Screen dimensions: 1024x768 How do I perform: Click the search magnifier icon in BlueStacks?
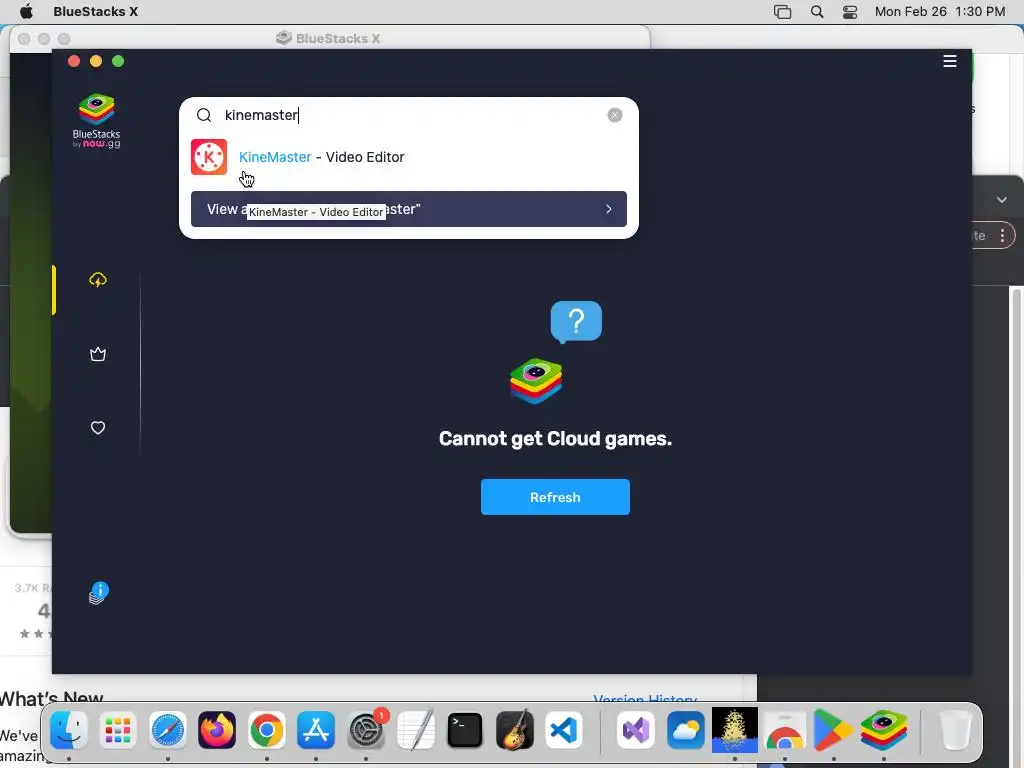(x=204, y=116)
